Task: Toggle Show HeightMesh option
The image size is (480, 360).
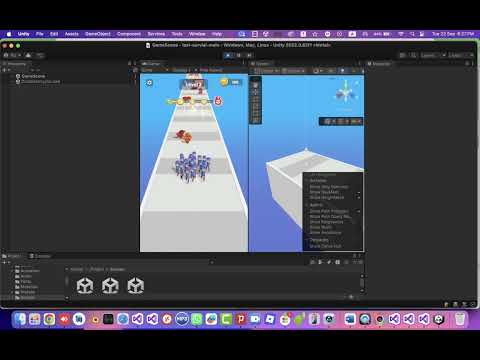Action: click(x=327, y=198)
